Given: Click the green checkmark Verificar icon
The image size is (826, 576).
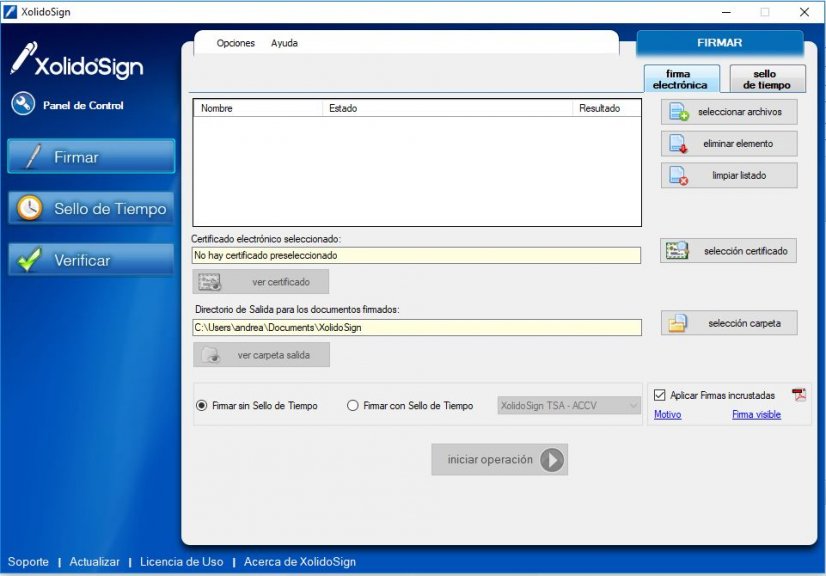Looking at the screenshot, I should [30, 259].
